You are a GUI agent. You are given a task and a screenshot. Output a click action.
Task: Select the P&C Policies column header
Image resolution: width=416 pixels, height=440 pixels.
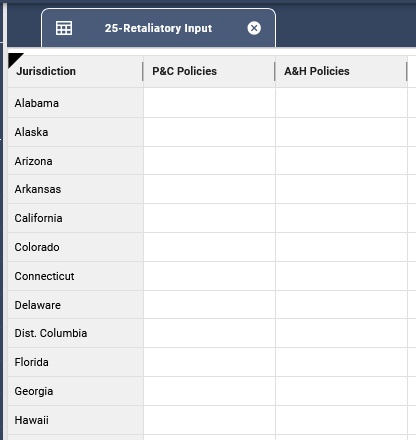tap(209, 71)
